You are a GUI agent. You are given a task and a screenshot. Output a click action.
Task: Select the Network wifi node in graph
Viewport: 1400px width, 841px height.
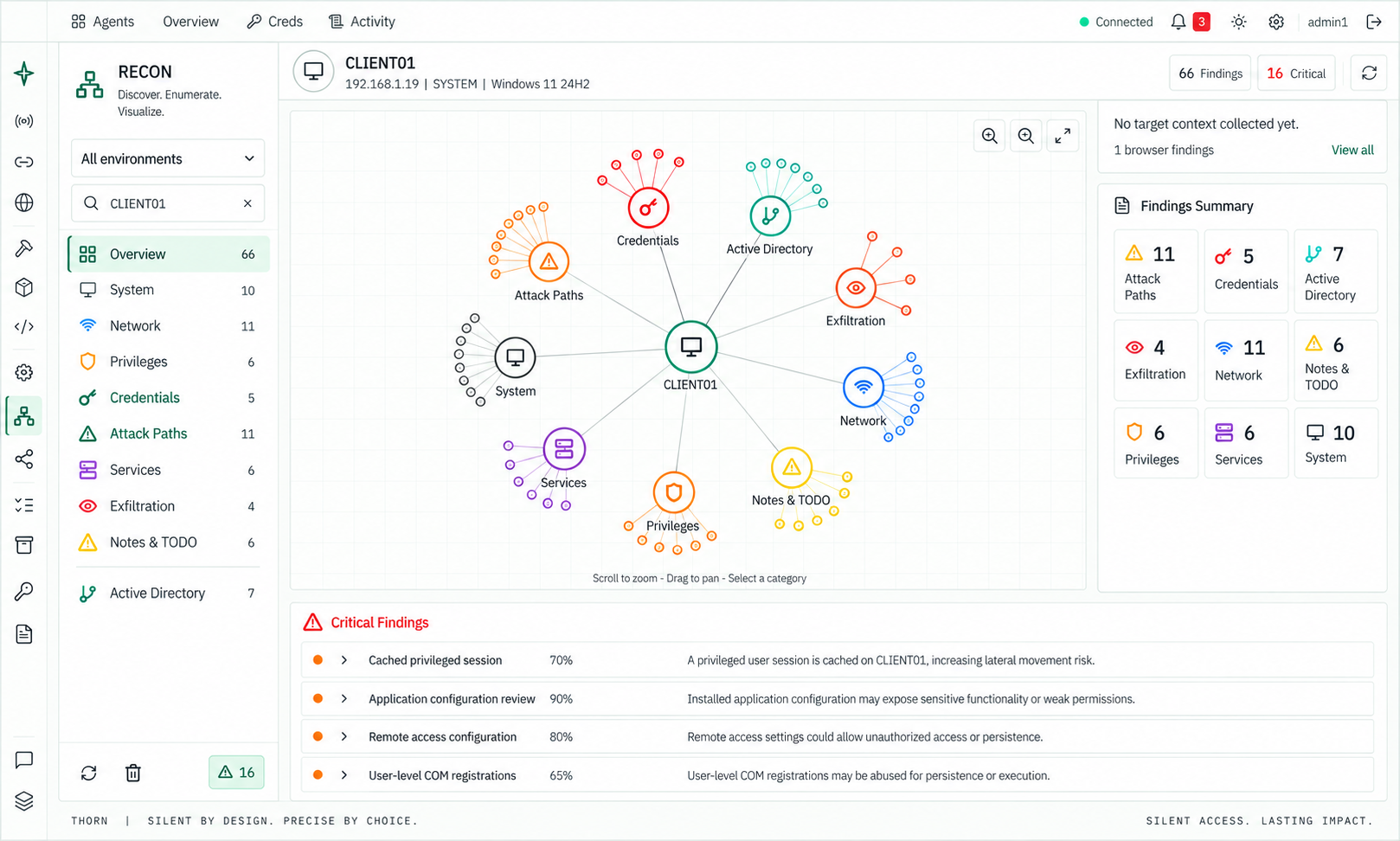click(864, 387)
